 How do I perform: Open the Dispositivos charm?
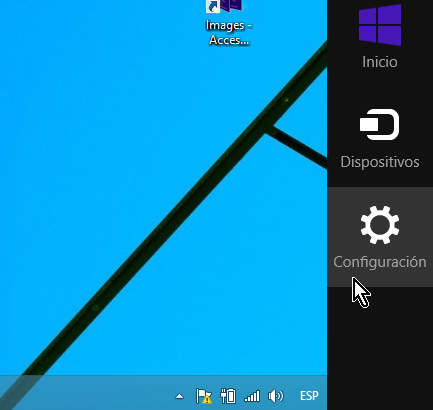pos(380,137)
